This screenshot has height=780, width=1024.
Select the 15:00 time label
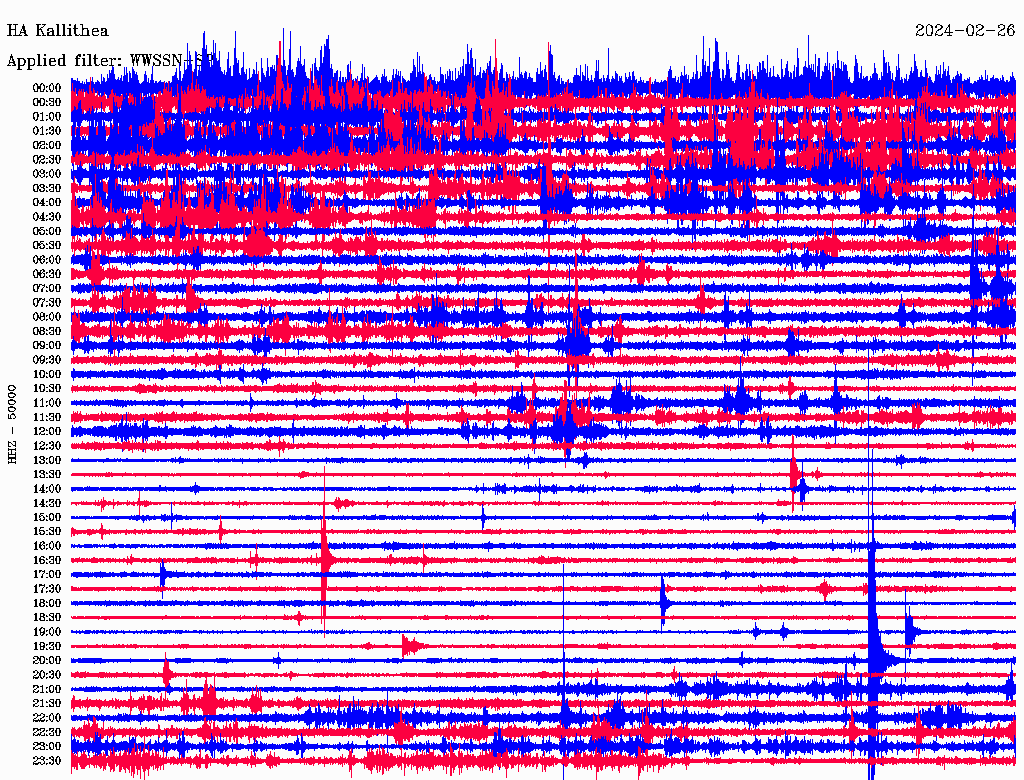(x=47, y=517)
